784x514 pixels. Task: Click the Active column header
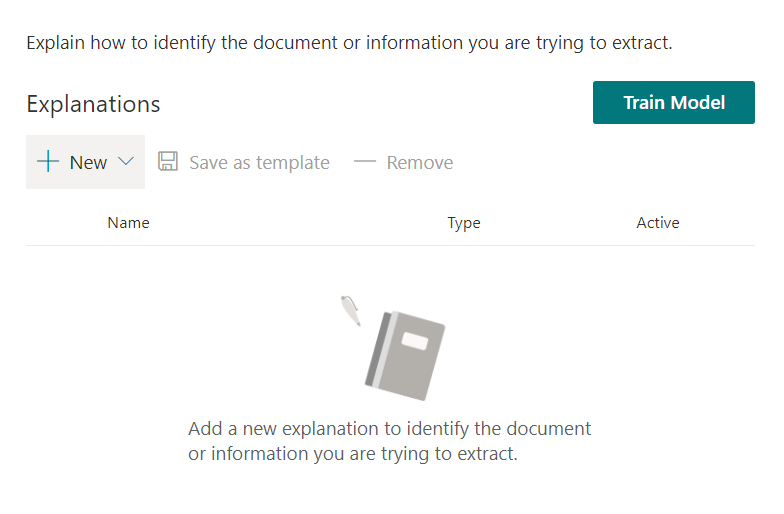(657, 223)
